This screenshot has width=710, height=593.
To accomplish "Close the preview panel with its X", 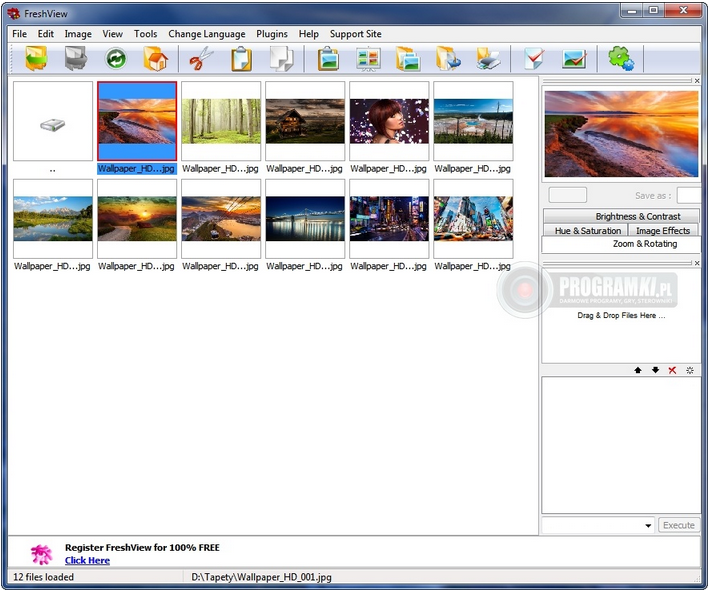I will pos(697,81).
